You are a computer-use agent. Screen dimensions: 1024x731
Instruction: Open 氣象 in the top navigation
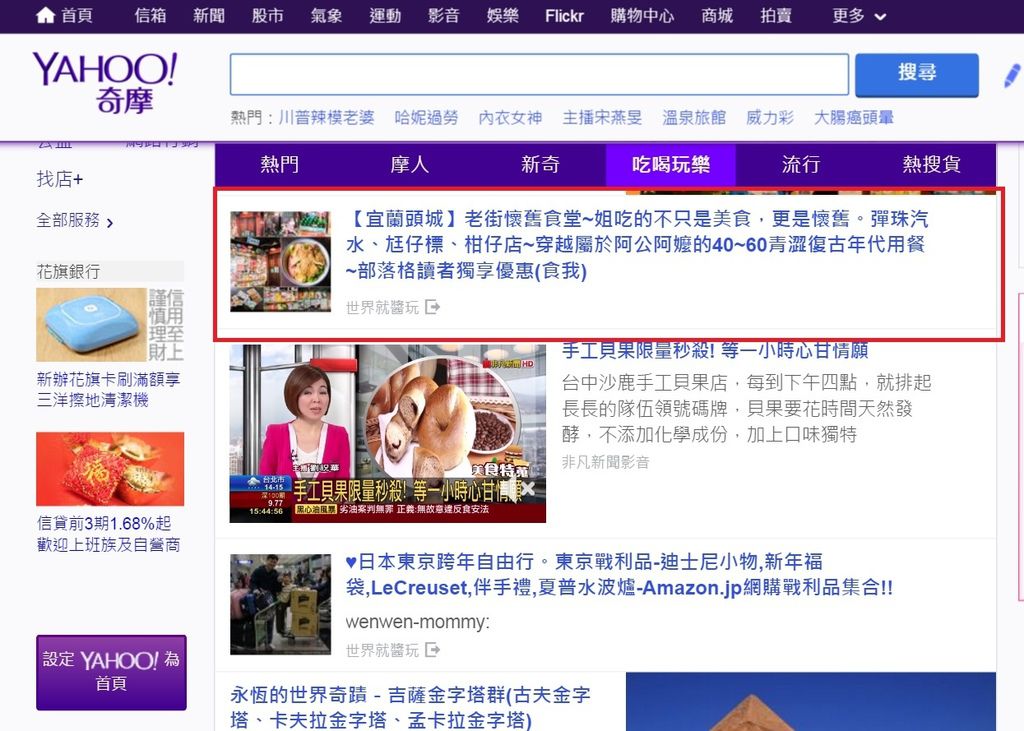[x=327, y=16]
